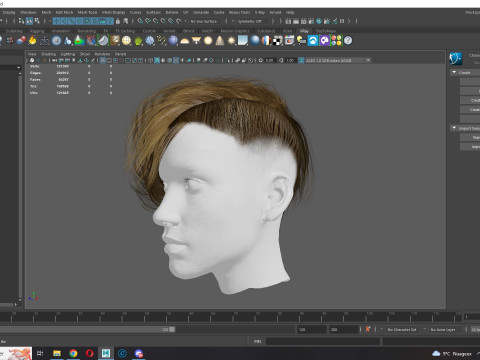Click the auto keyframe icon near range fields
The height and width of the screenshot is (360, 480).
pyautogui.click(x=368, y=329)
